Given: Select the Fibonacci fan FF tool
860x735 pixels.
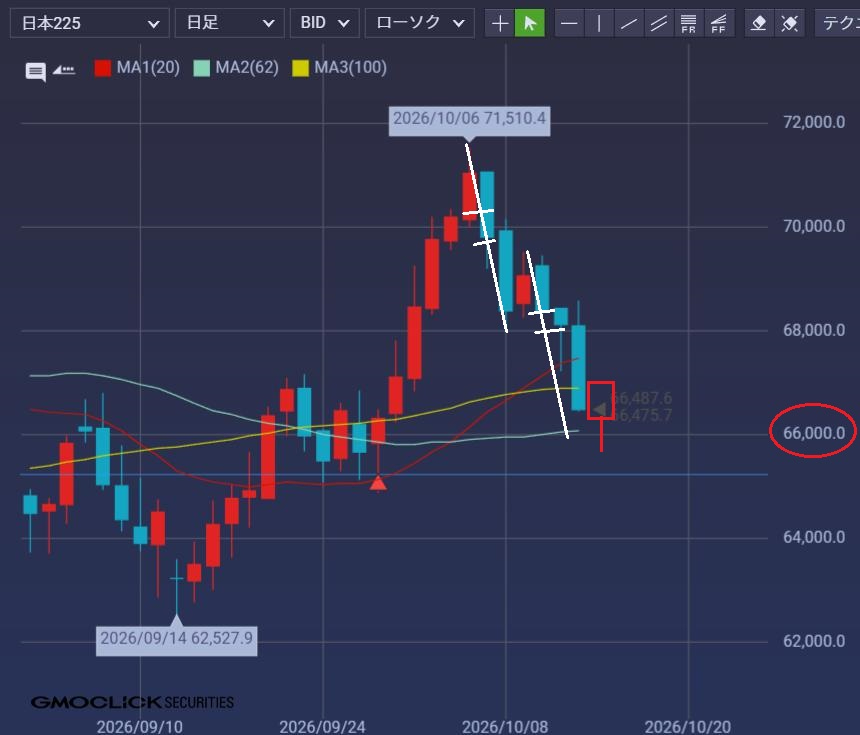Looking at the screenshot, I should pyautogui.click(x=718, y=24).
